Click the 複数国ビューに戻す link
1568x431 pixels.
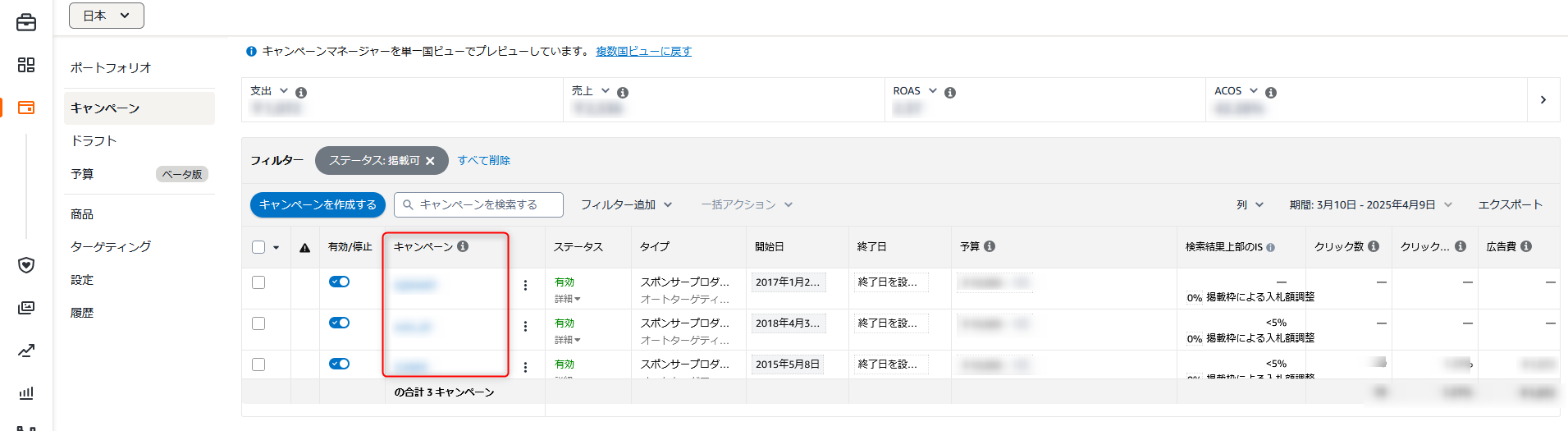643,51
